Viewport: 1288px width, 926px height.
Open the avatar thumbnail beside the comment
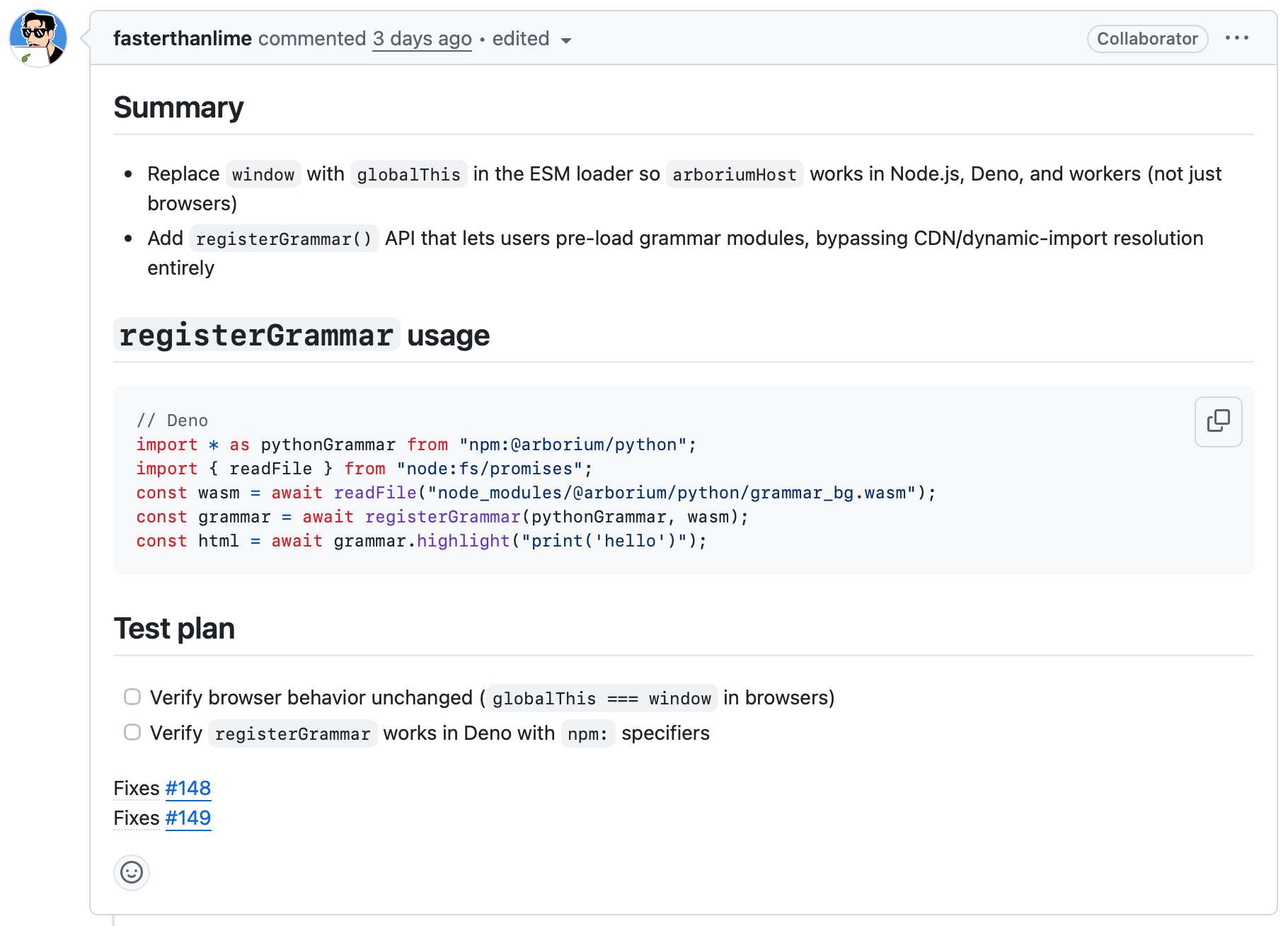point(38,38)
